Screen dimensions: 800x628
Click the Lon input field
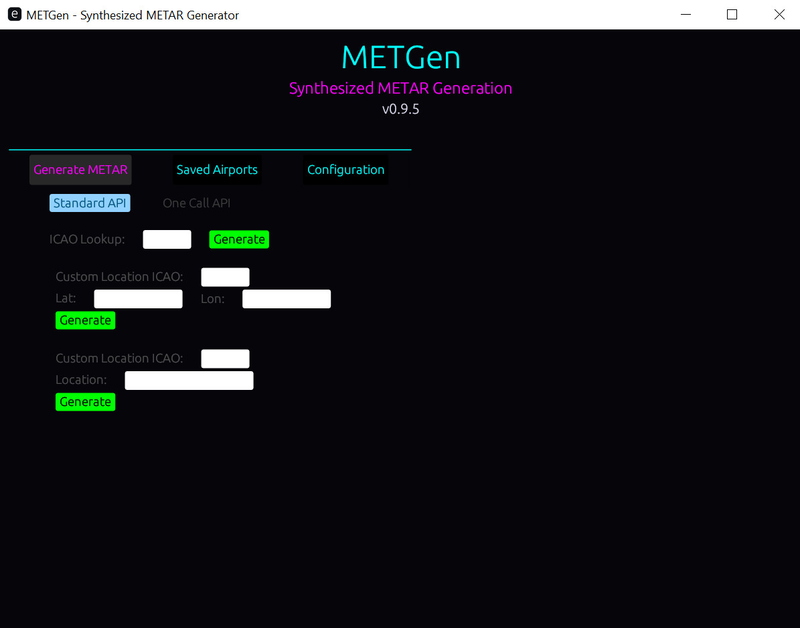pyautogui.click(x=286, y=298)
